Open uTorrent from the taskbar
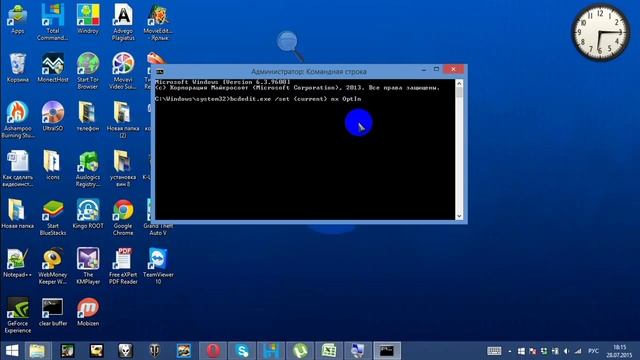 pos(300,351)
